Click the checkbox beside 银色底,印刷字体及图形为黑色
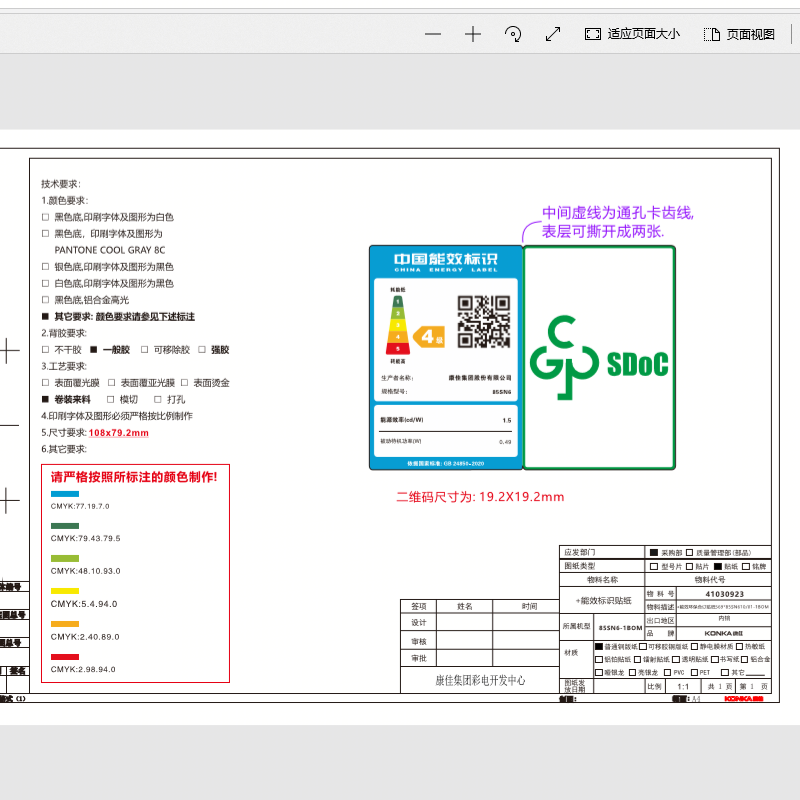 click(45, 267)
